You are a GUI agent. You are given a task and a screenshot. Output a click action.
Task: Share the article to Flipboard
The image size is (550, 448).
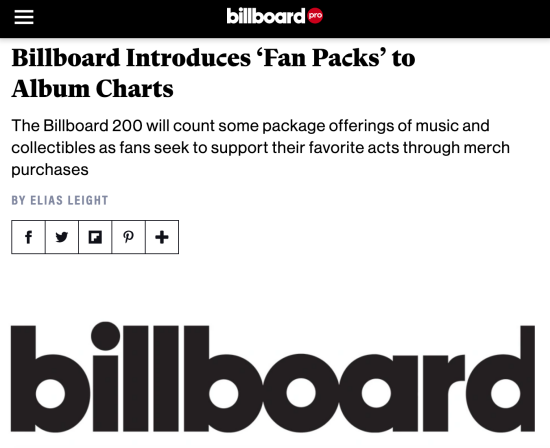point(95,237)
